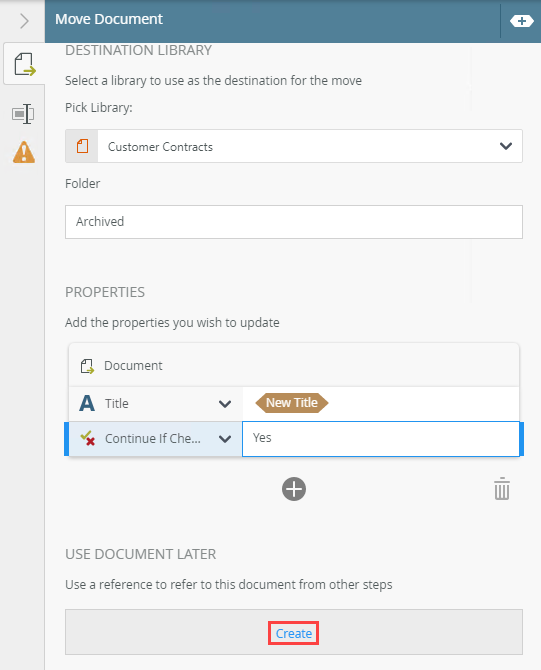The height and width of the screenshot is (670, 541).
Task: Click the Title text-type icon
Action: tap(87, 403)
